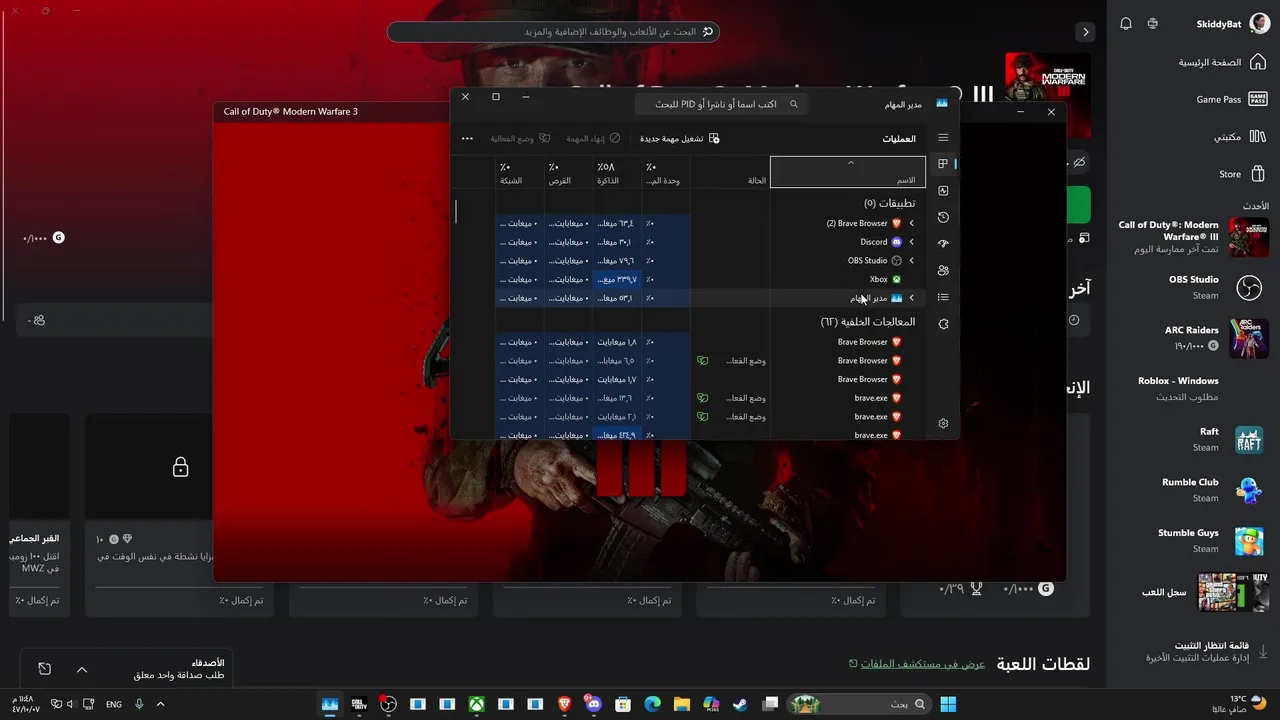Focus the Task Manager name or PID search box
Image resolution: width=1280 pixels, height=720 pixels.
pyautogui.click(x=721, y=104)
